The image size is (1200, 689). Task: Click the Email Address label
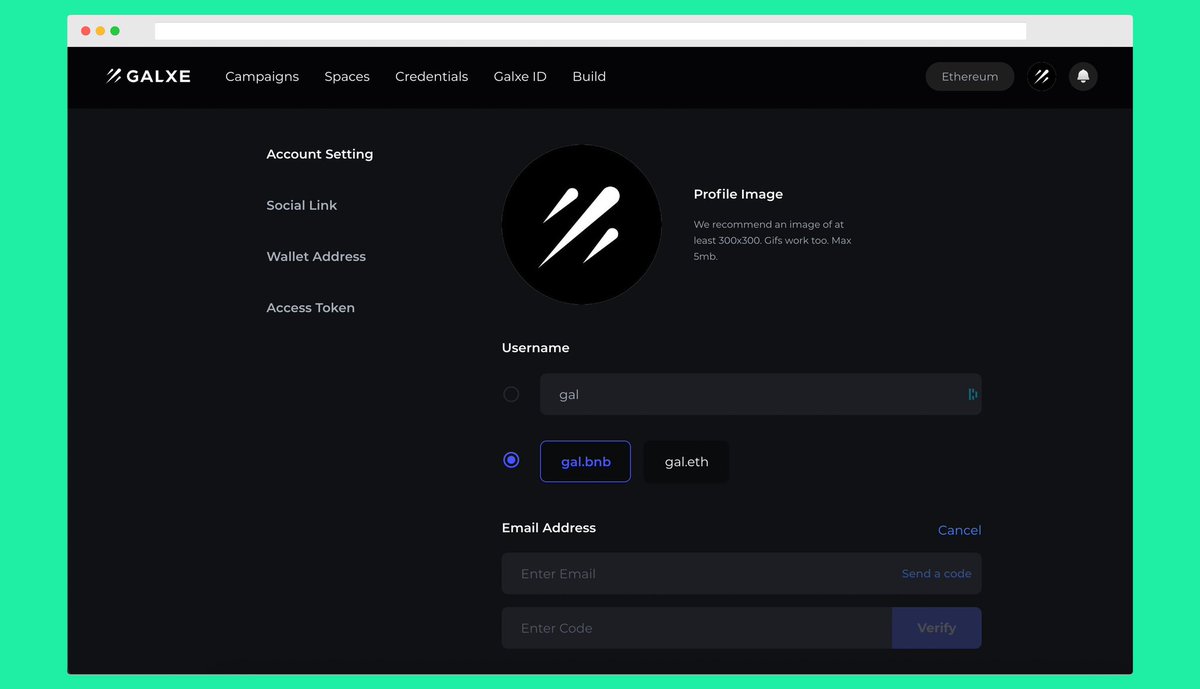coord(548,528)
